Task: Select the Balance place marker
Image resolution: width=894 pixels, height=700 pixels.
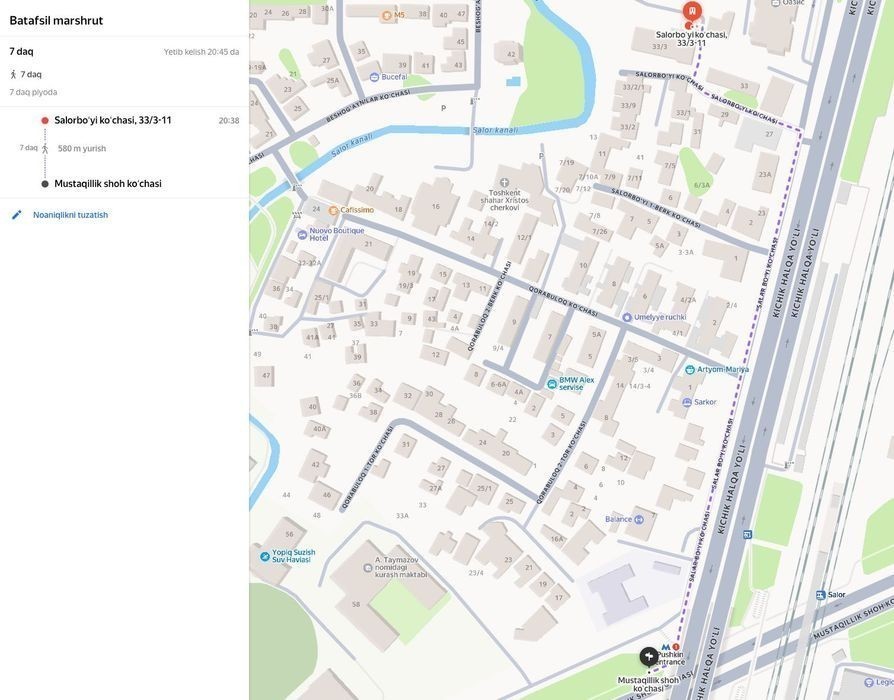Action: tap(598, 519)
